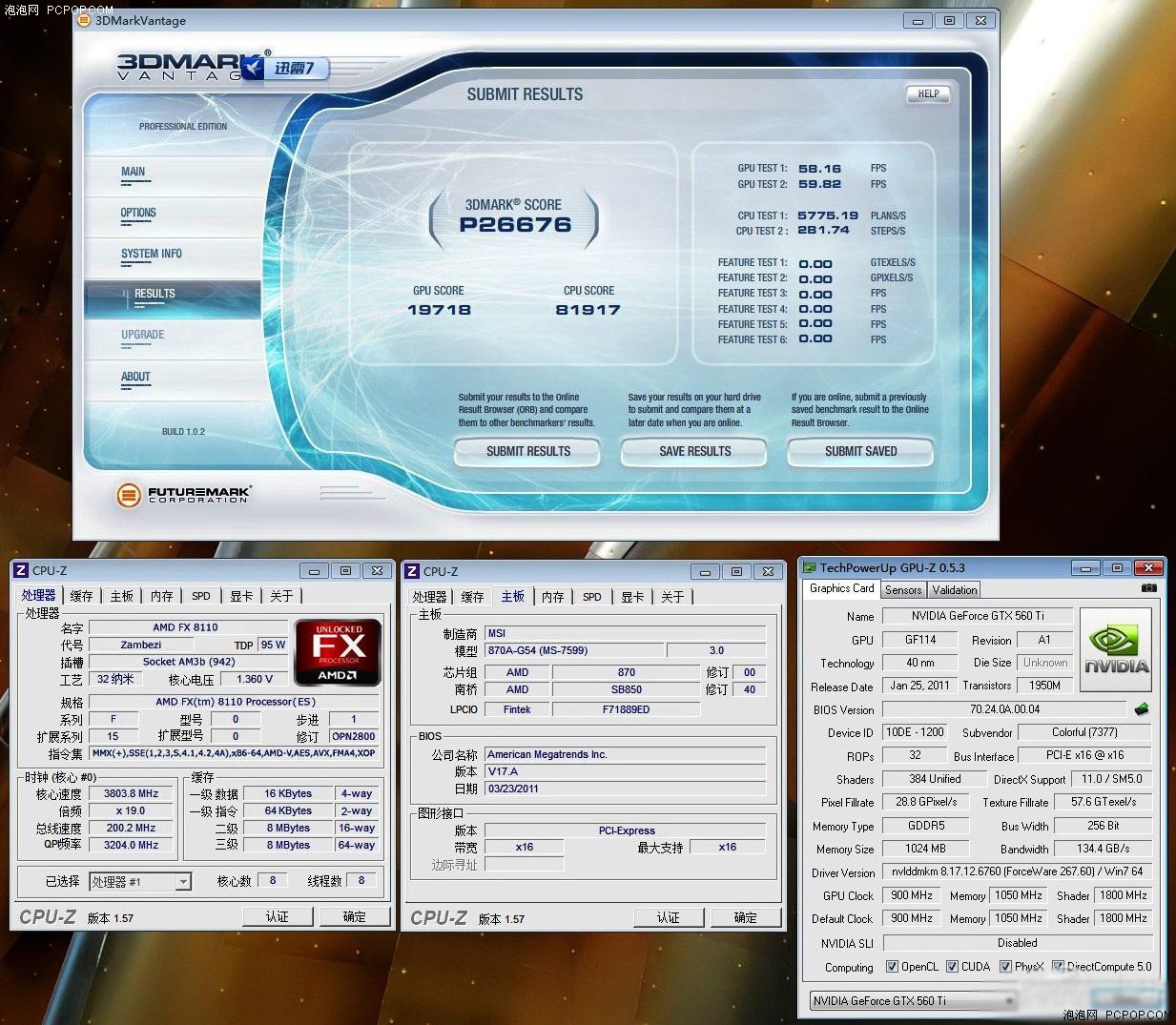Click the 3DMarkVantage title bar icon
The width and height of the screenshot is (1176, 1025).
[85, 21]
